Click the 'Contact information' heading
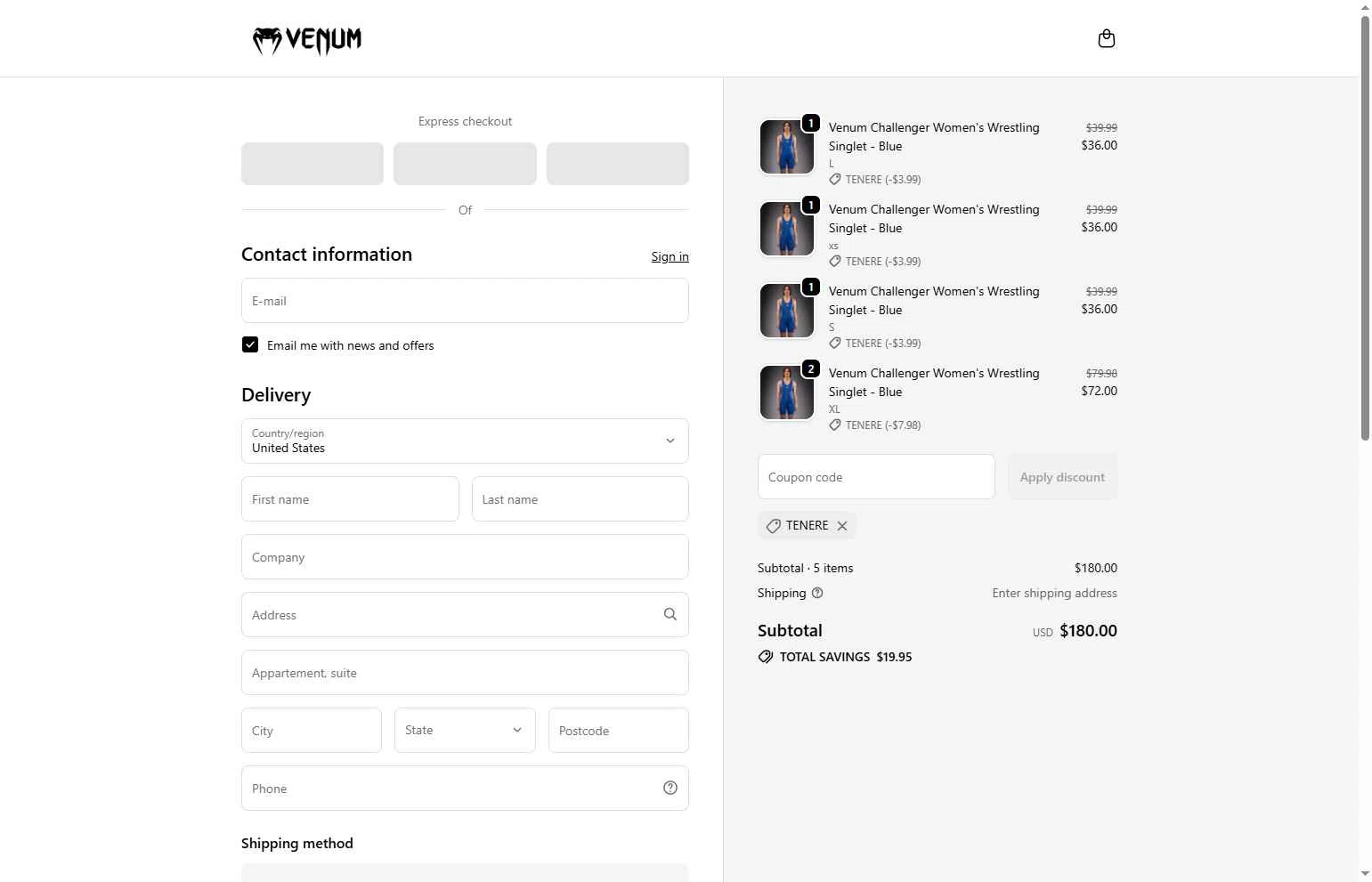The height and width of the screenshot is (882, 1372). click(x=327, y=255)
